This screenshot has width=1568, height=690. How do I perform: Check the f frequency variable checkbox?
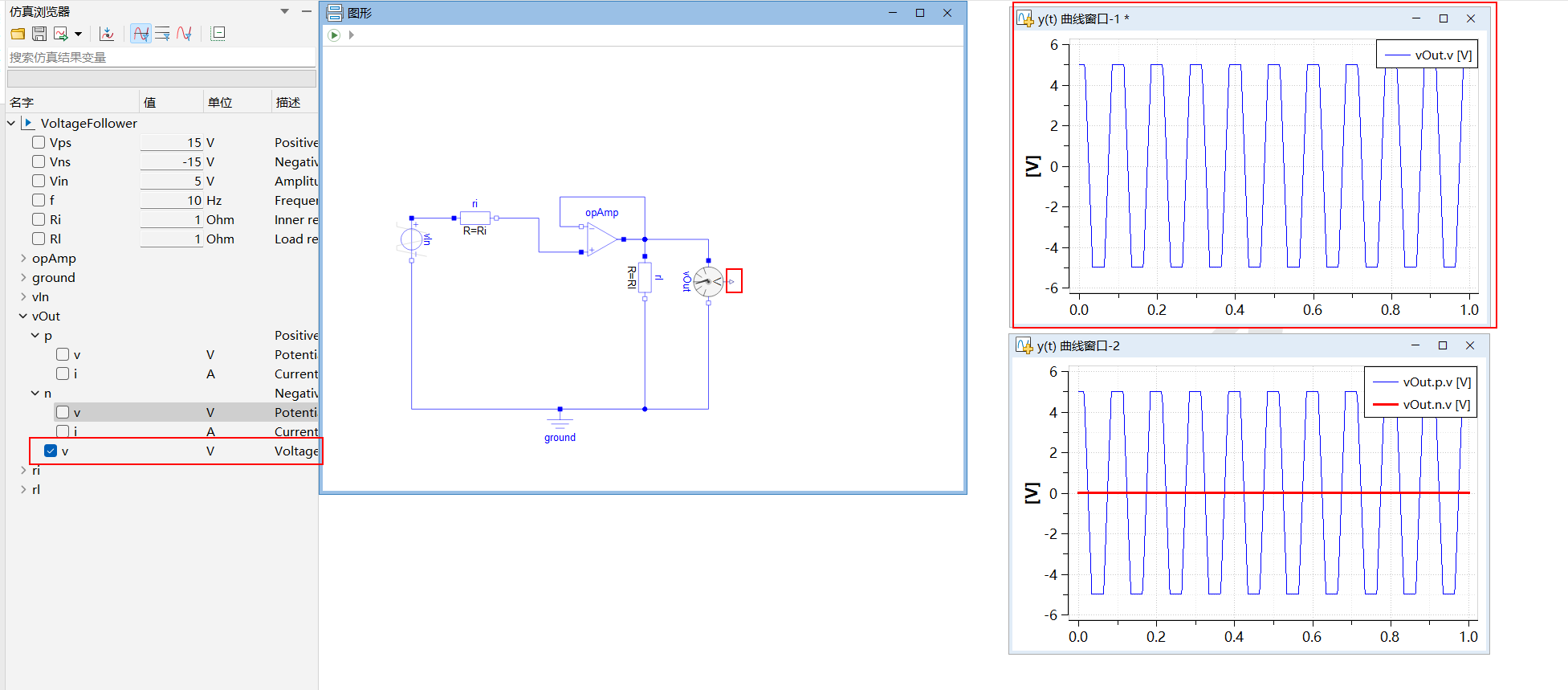coord(39,200)
